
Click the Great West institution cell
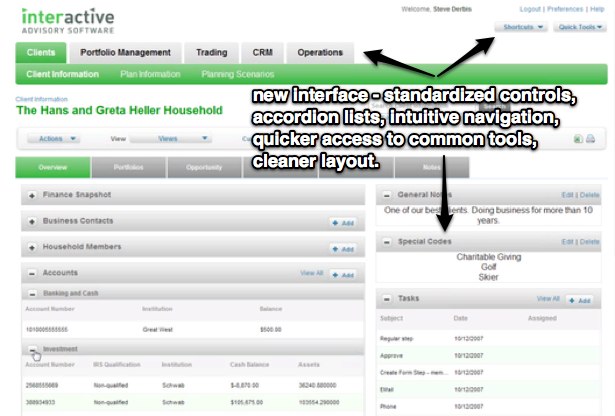[158, 329]
